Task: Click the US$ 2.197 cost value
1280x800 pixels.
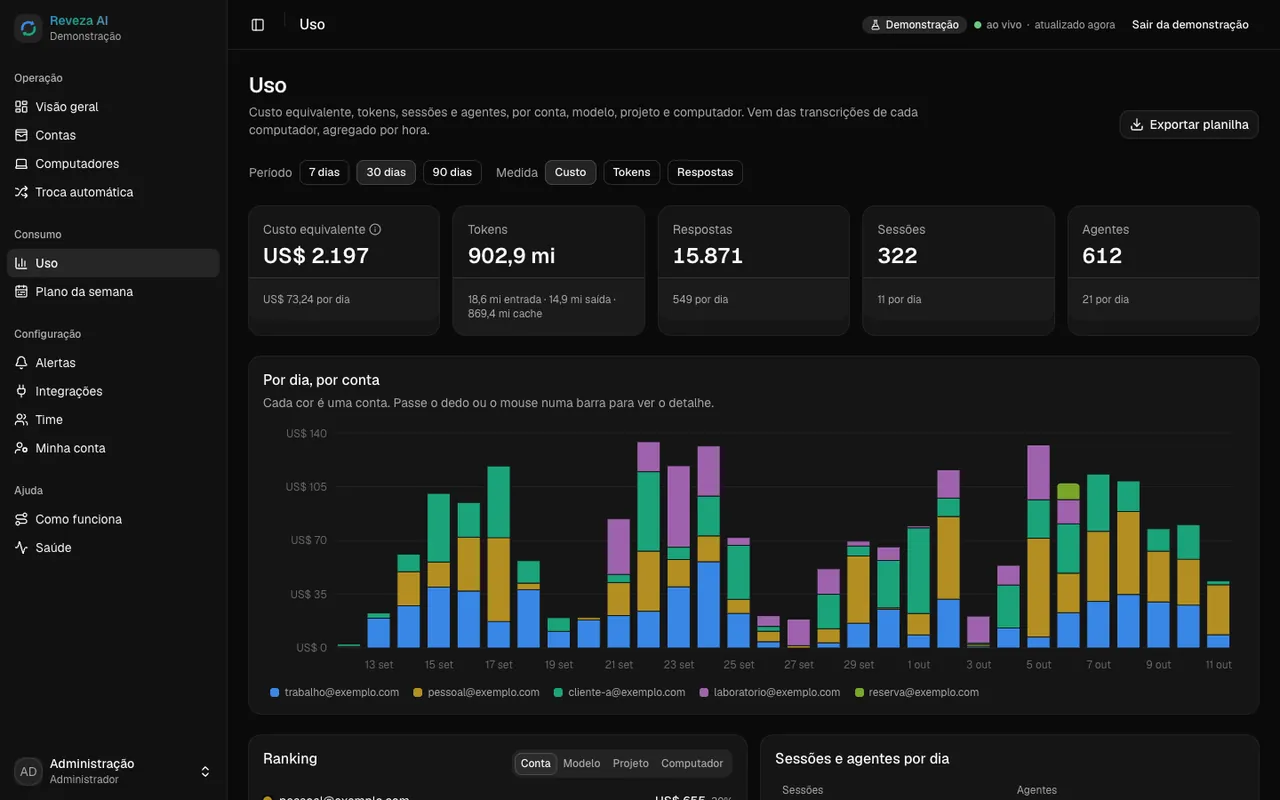Action: [x=316, y=255]
